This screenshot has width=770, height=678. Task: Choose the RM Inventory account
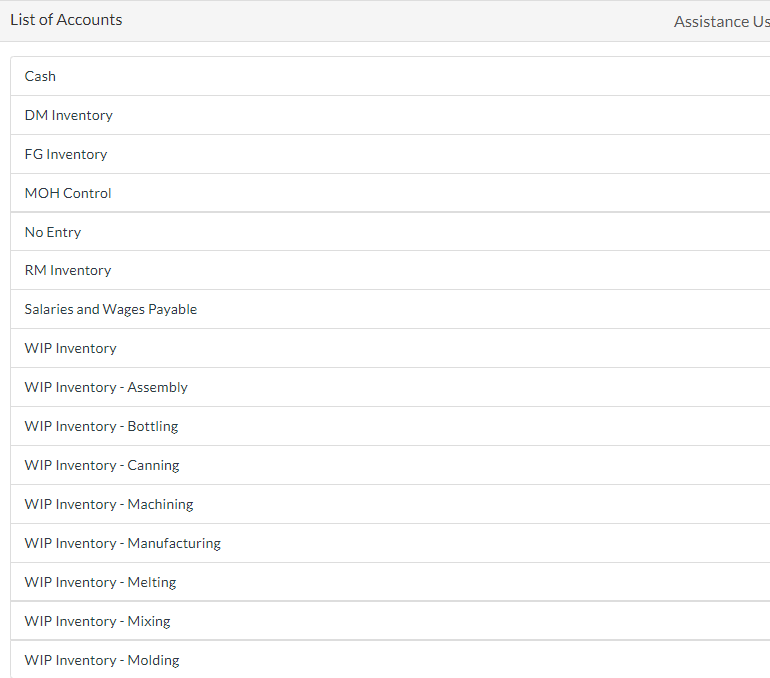click(390, 270)
